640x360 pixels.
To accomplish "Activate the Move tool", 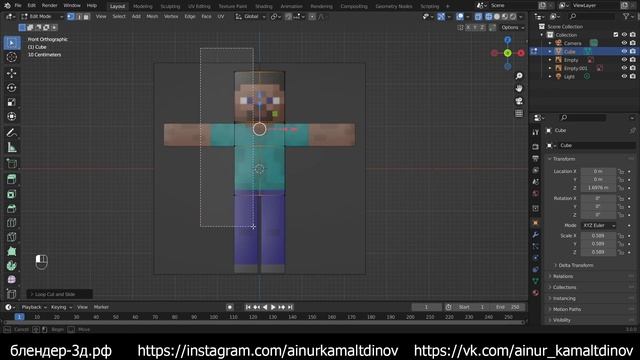I will click(x=12, y=73).
